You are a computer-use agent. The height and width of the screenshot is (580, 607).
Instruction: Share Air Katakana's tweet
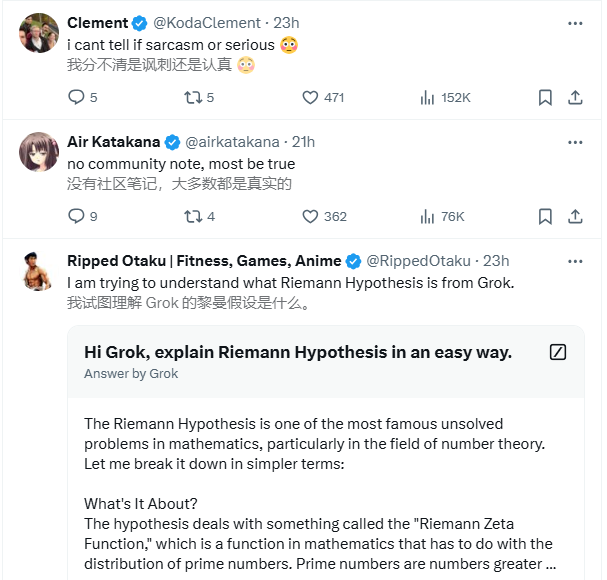(x=575, y=216)
